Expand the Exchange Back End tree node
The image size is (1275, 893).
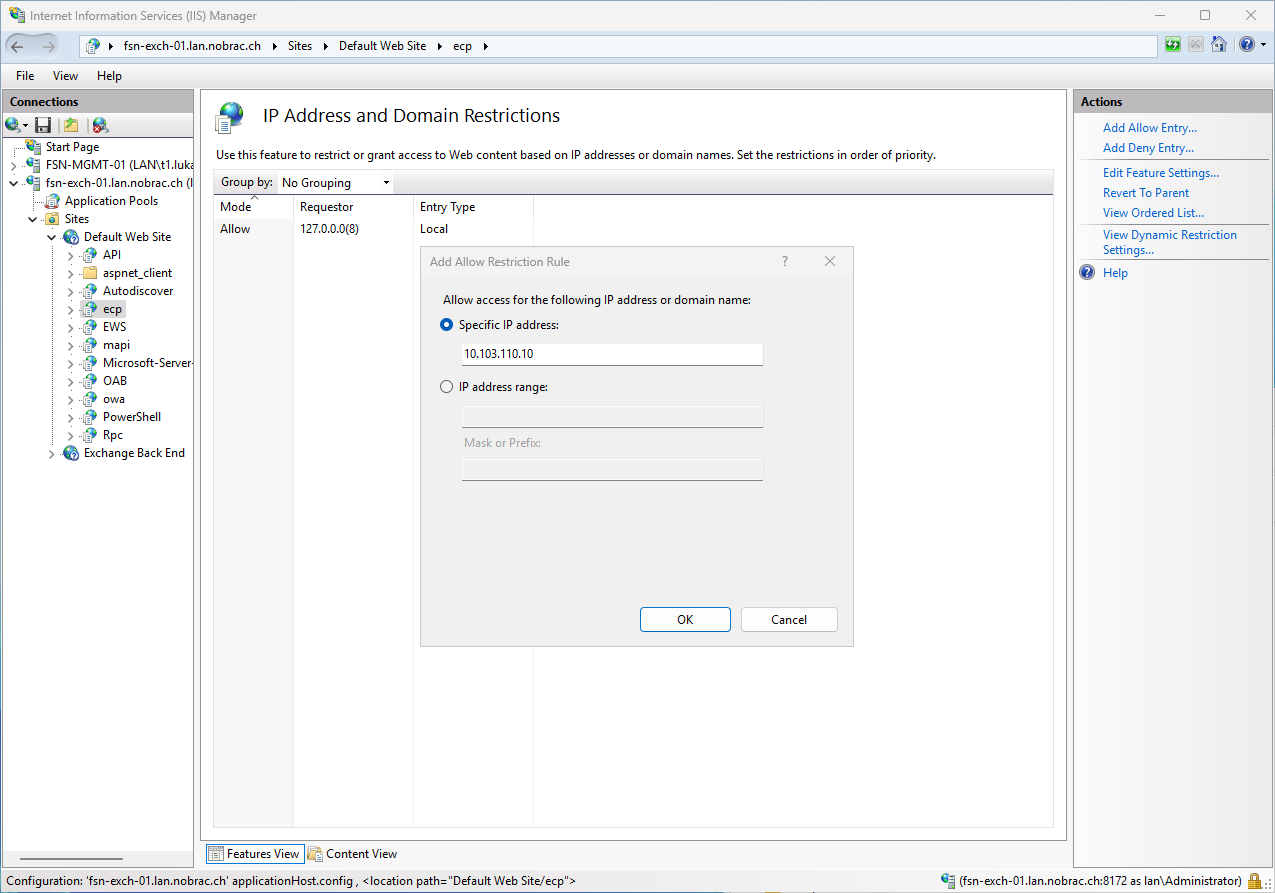[52, 453]
